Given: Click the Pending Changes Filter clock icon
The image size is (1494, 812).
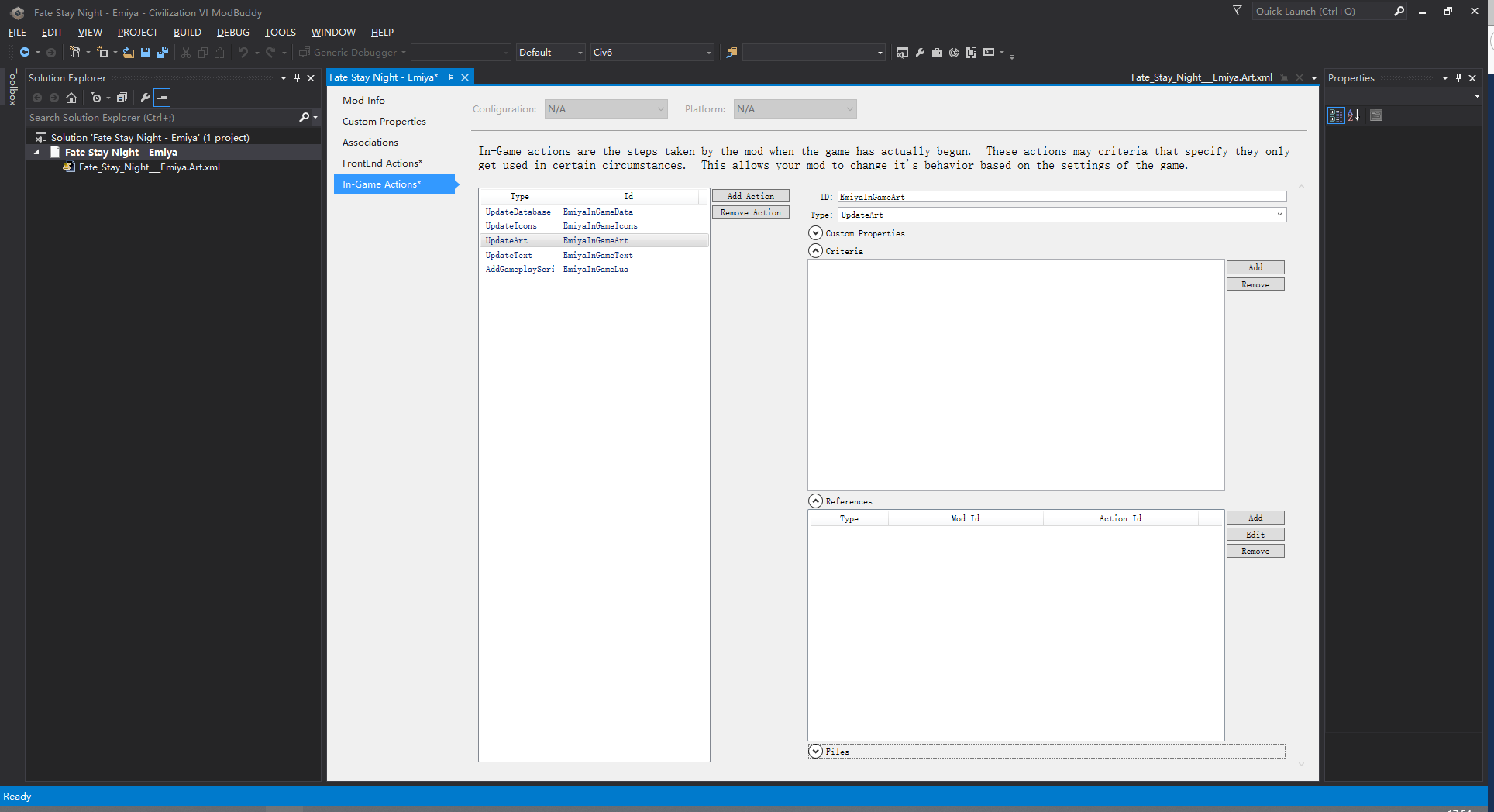Looking at the screenshot, I should (96, 98).
